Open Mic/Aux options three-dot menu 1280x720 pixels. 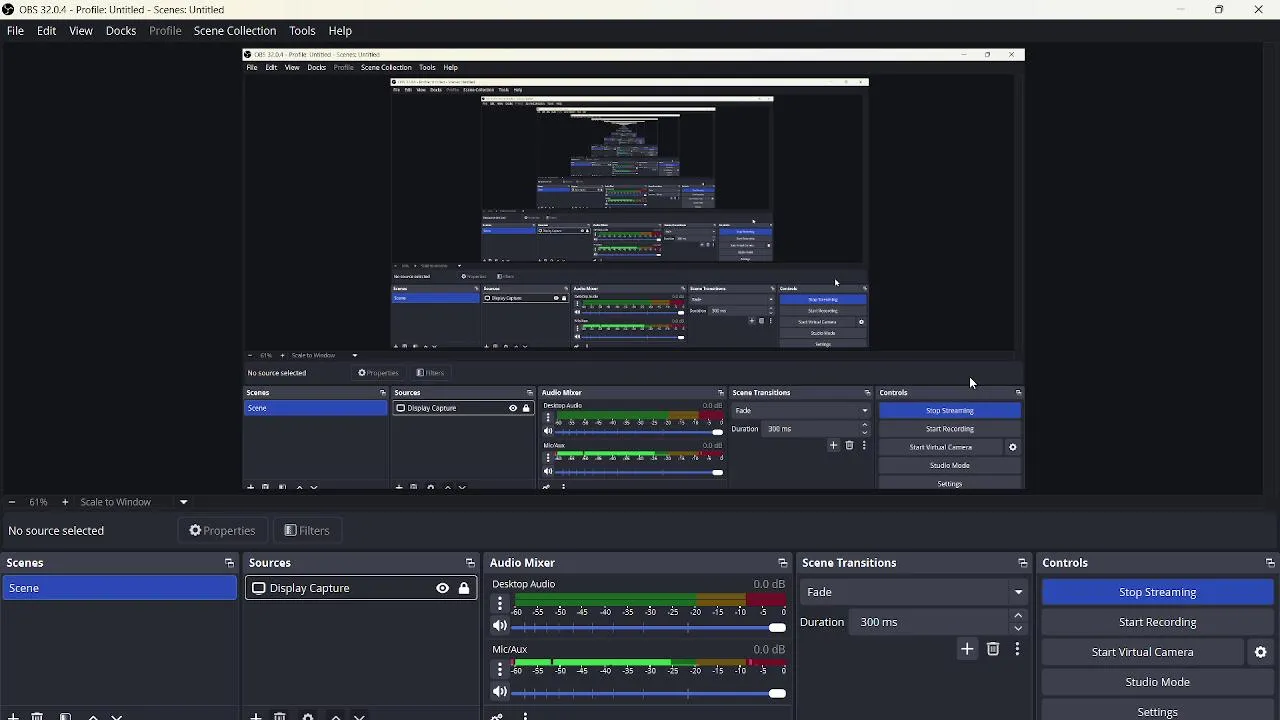pos(500,669)
